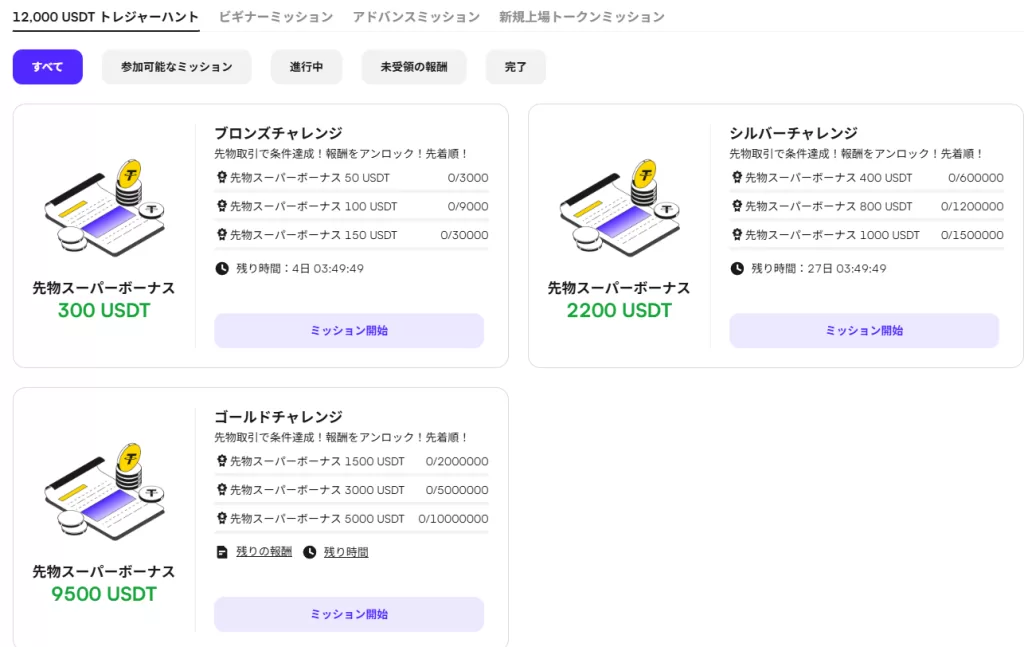Open 新規上場トークンミッション tab
The height and width of the screenshot is (647, 1024).
(581, 17)
